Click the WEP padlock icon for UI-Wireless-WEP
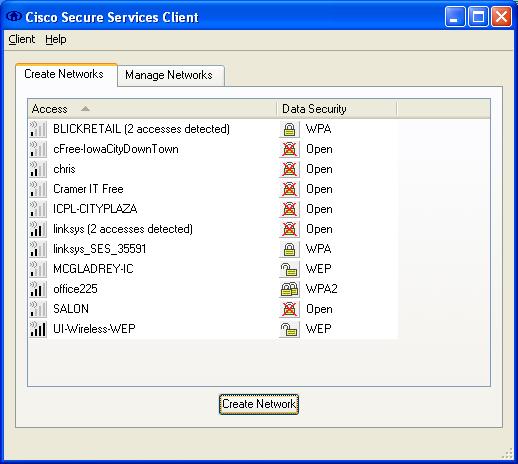Image resolution: width=518 pixels, height=464 pixels. coord(289,329)
